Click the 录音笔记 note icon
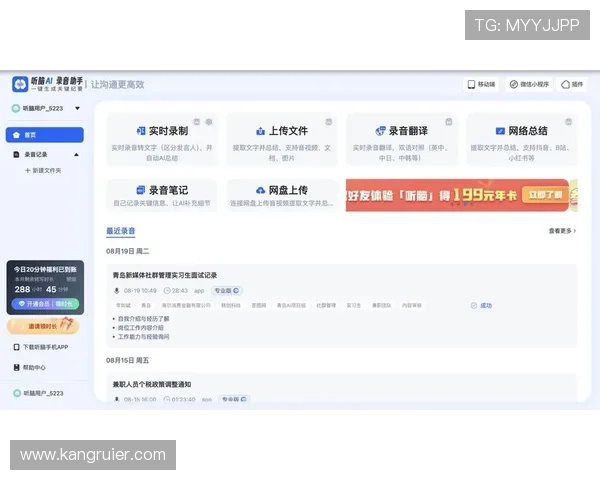 pyautogui.click(x=141, y=190)
